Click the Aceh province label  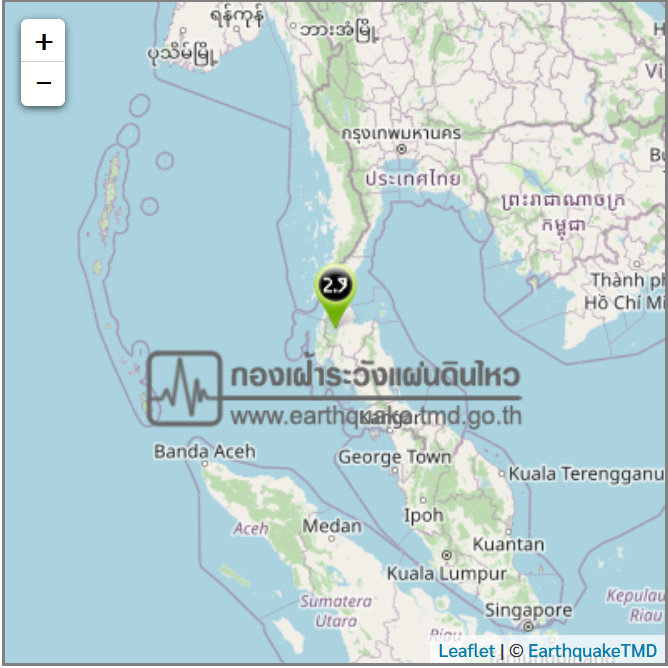click(250, 529)
